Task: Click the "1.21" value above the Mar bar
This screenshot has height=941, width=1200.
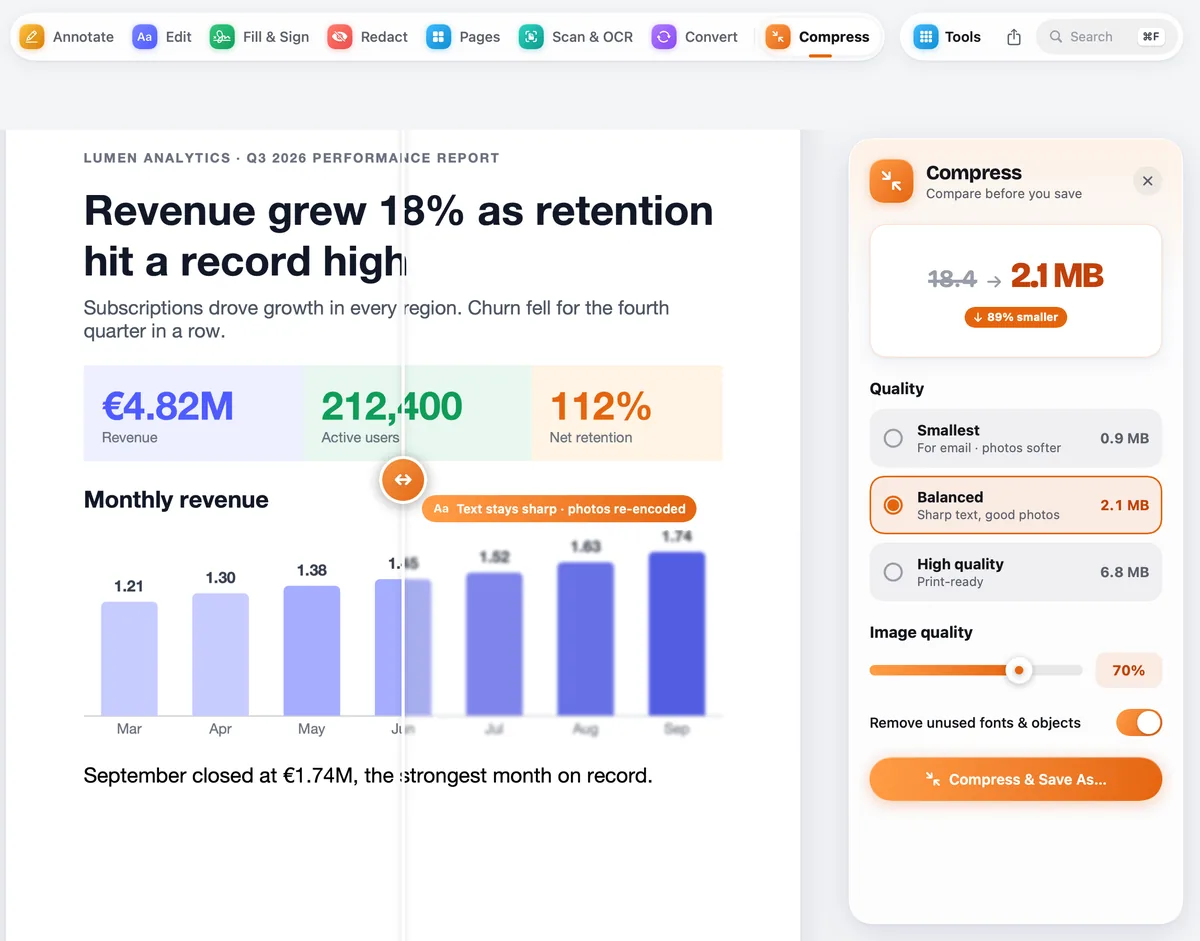Action: point(129,586)
